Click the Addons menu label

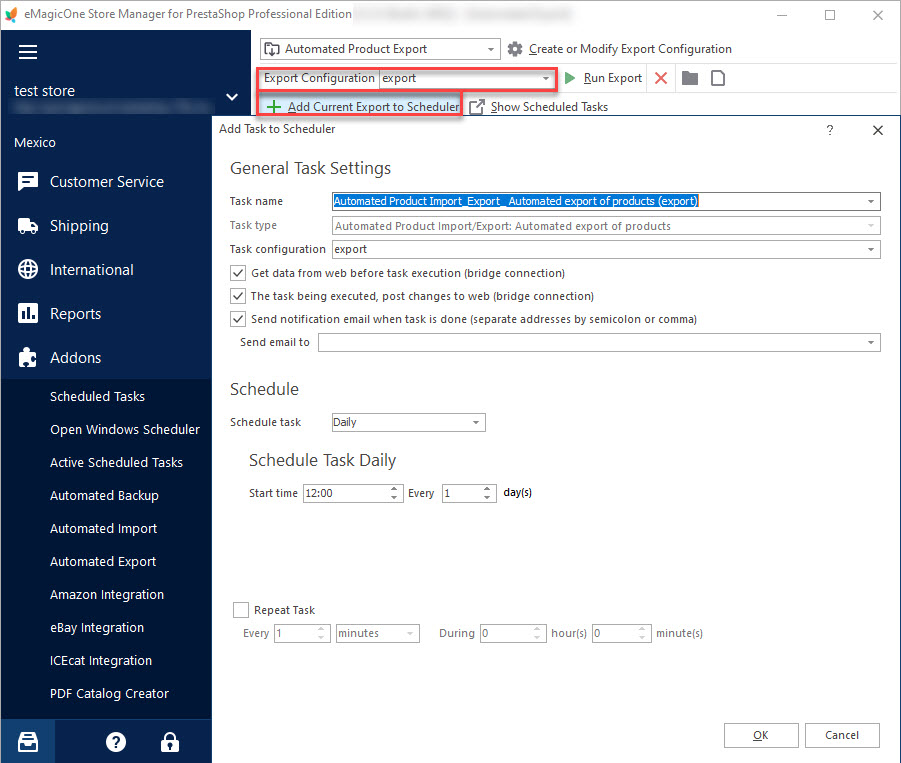75,357
